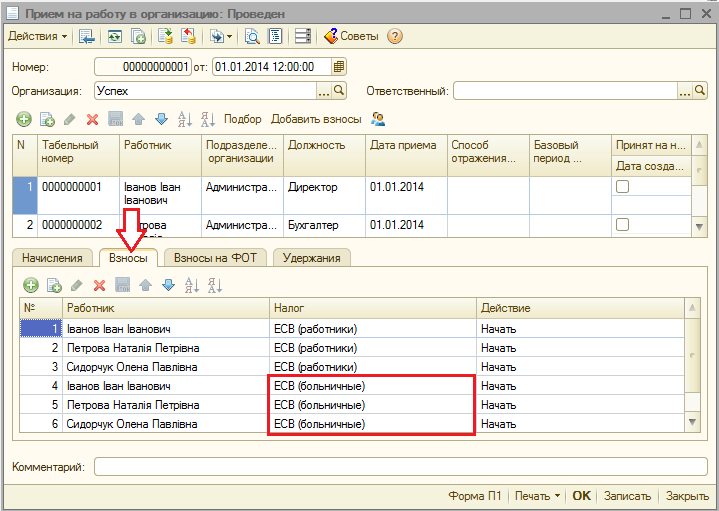
Task: Open the subordination structure icon
Action: click(275, 36)
